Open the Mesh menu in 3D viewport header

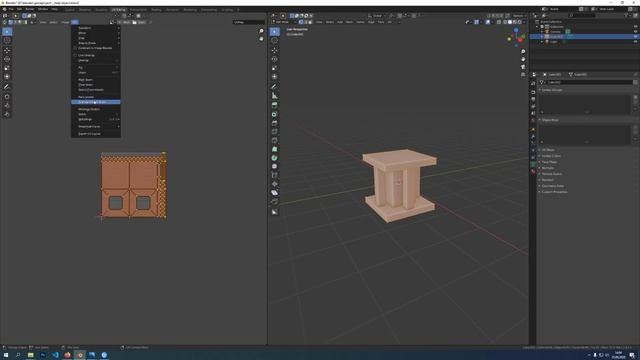[349, 22]
